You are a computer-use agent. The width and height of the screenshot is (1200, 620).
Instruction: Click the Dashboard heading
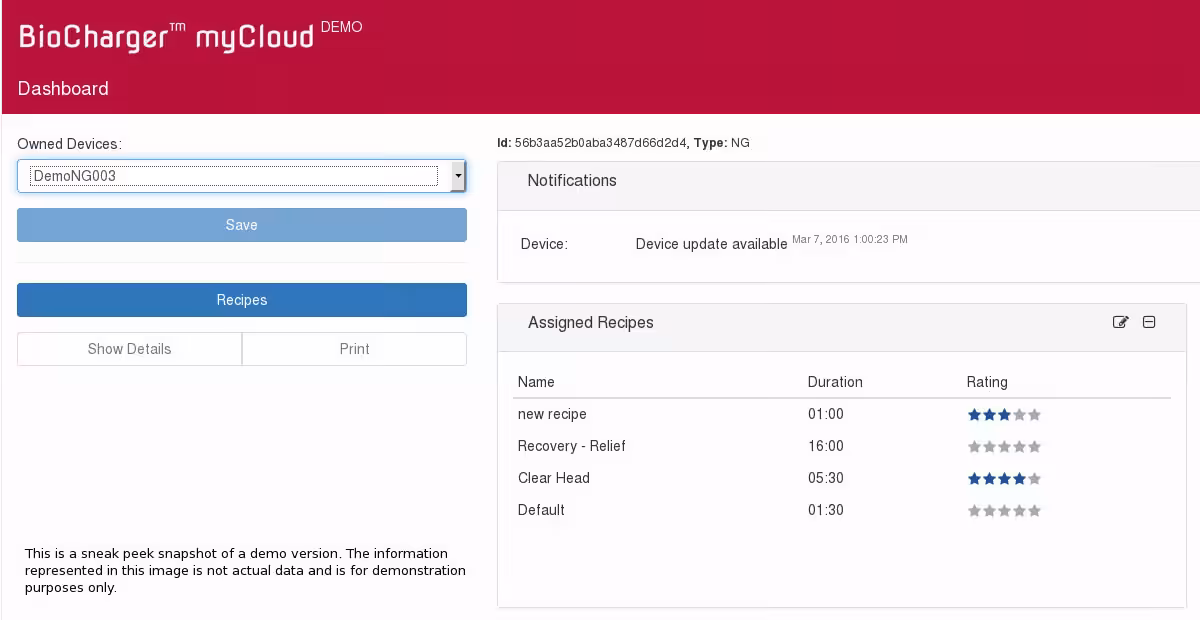[x=63, y=89]
